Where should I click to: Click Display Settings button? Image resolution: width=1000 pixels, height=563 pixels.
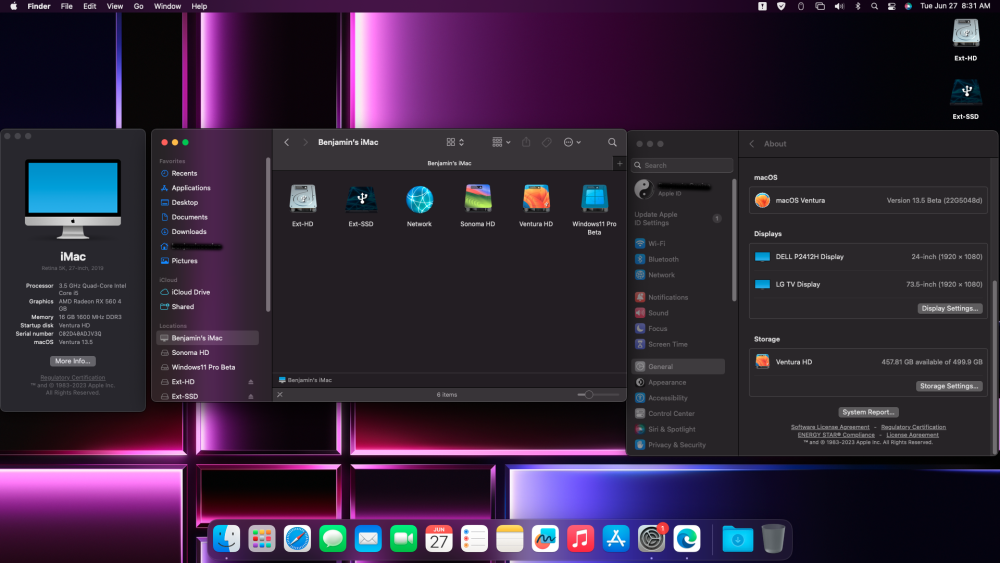click(950, 309)
